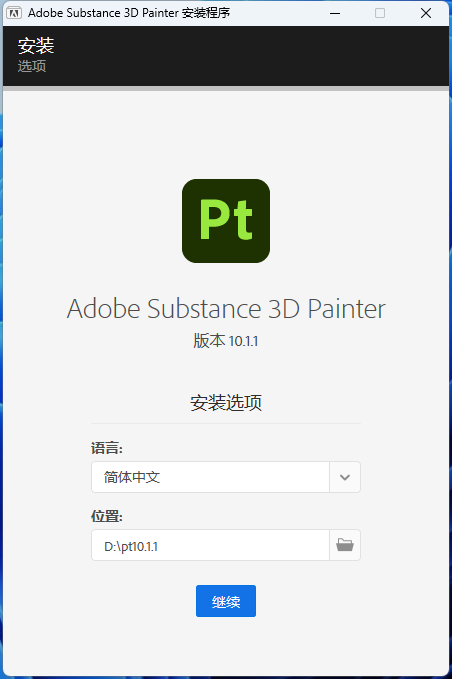This screenshot has width=452, height=679.
Task: Click the gray progress strip below header
Action: (x=226, y=88)
